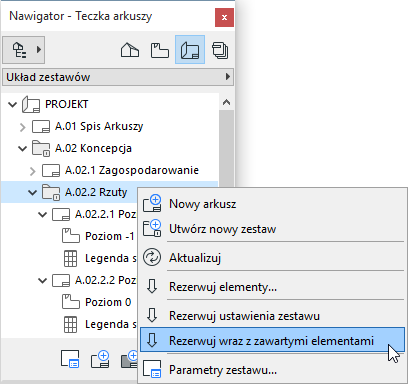Expand the A.02.1 Zagospodarowanie layout
This screenshot has width=408, height=384.
tap(33, 171)
